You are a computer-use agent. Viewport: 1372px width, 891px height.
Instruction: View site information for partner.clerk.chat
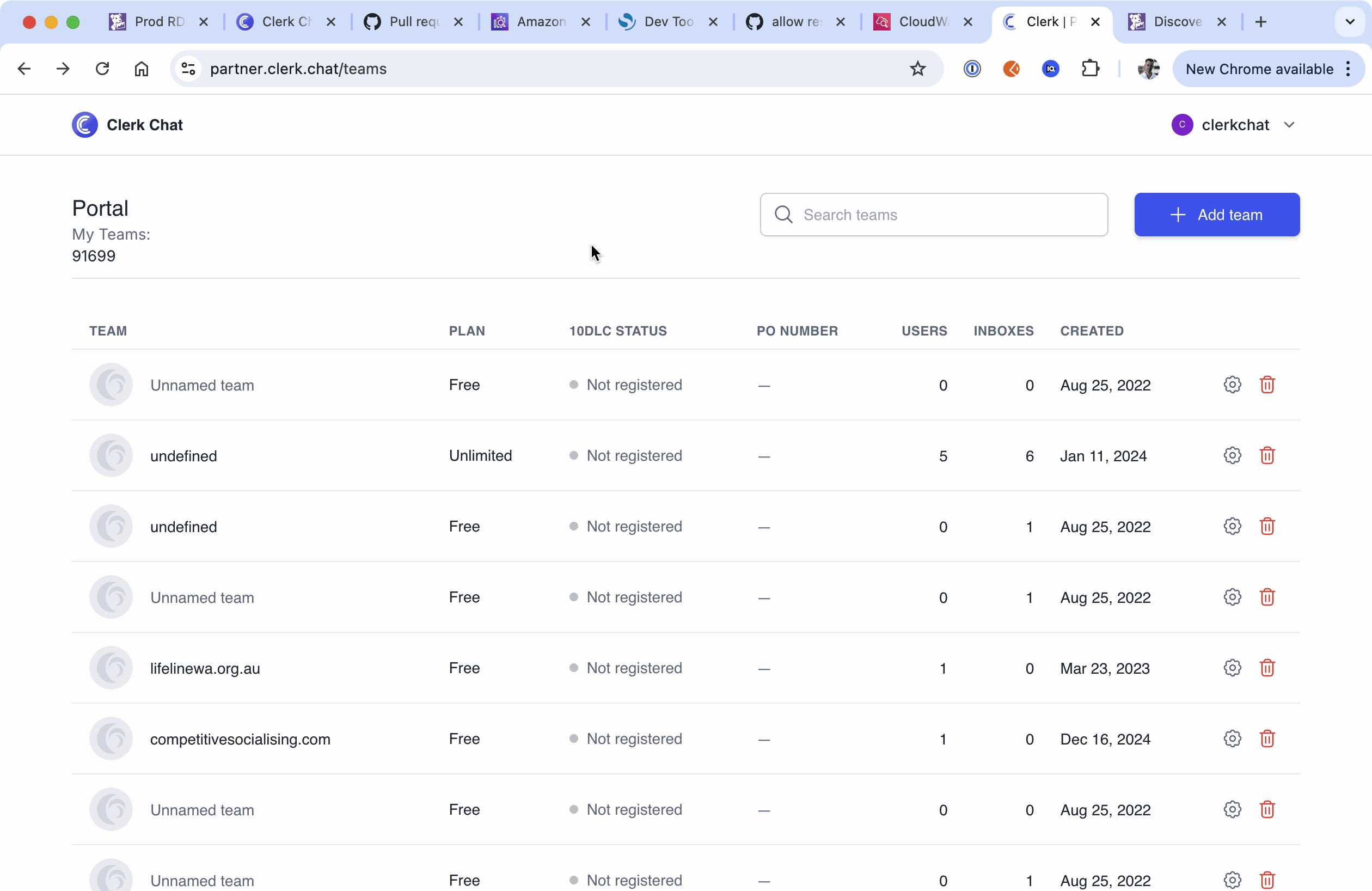tap(188, 69)
